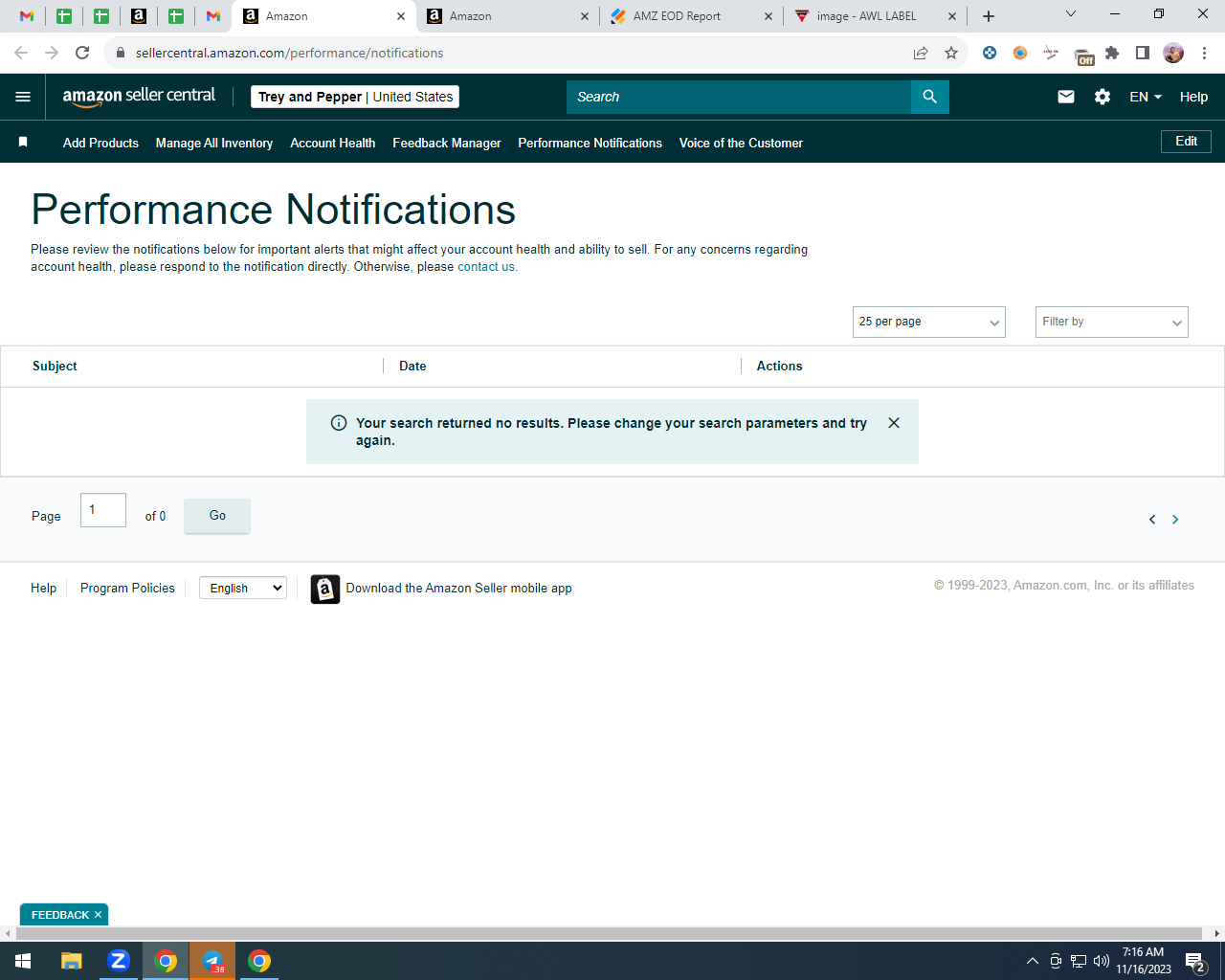The height and width of the screenshot is (980, 1225).
Task: Click the Amazon Seller app icon
Action: pyautogui.click(x=325, y=590)
